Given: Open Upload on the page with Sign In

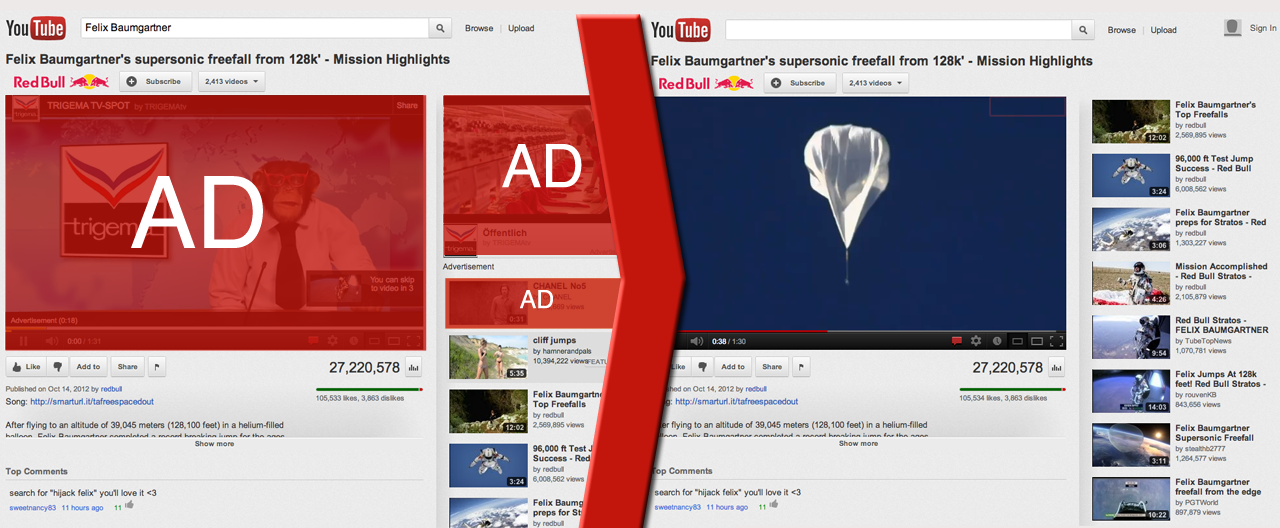Looking at the screenshot, I should [x=1164, y=30].
